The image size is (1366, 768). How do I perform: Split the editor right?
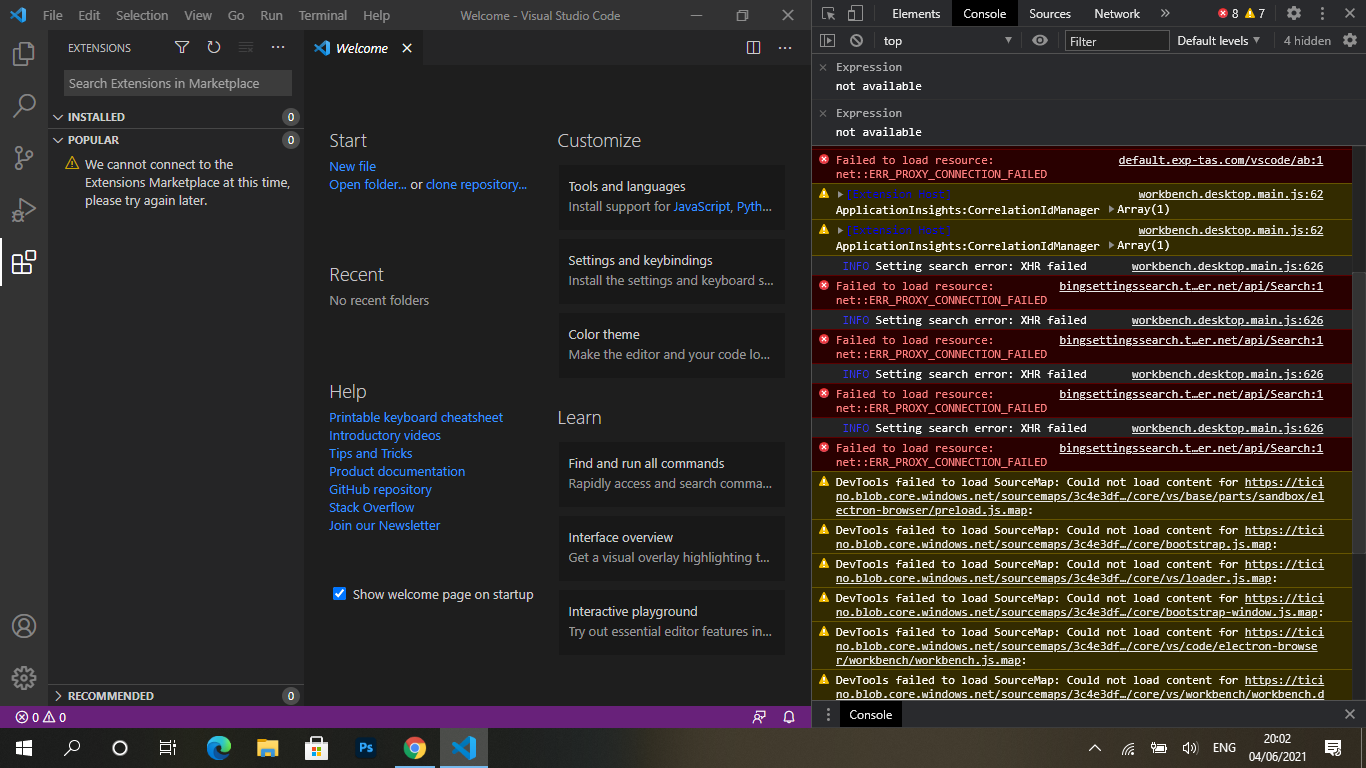(x=754, y=48)
